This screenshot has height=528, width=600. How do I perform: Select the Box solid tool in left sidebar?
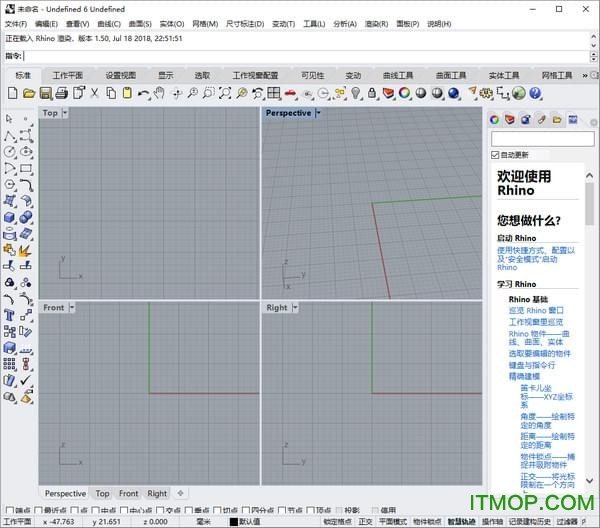pyautogui.click(x=10, y=218)
